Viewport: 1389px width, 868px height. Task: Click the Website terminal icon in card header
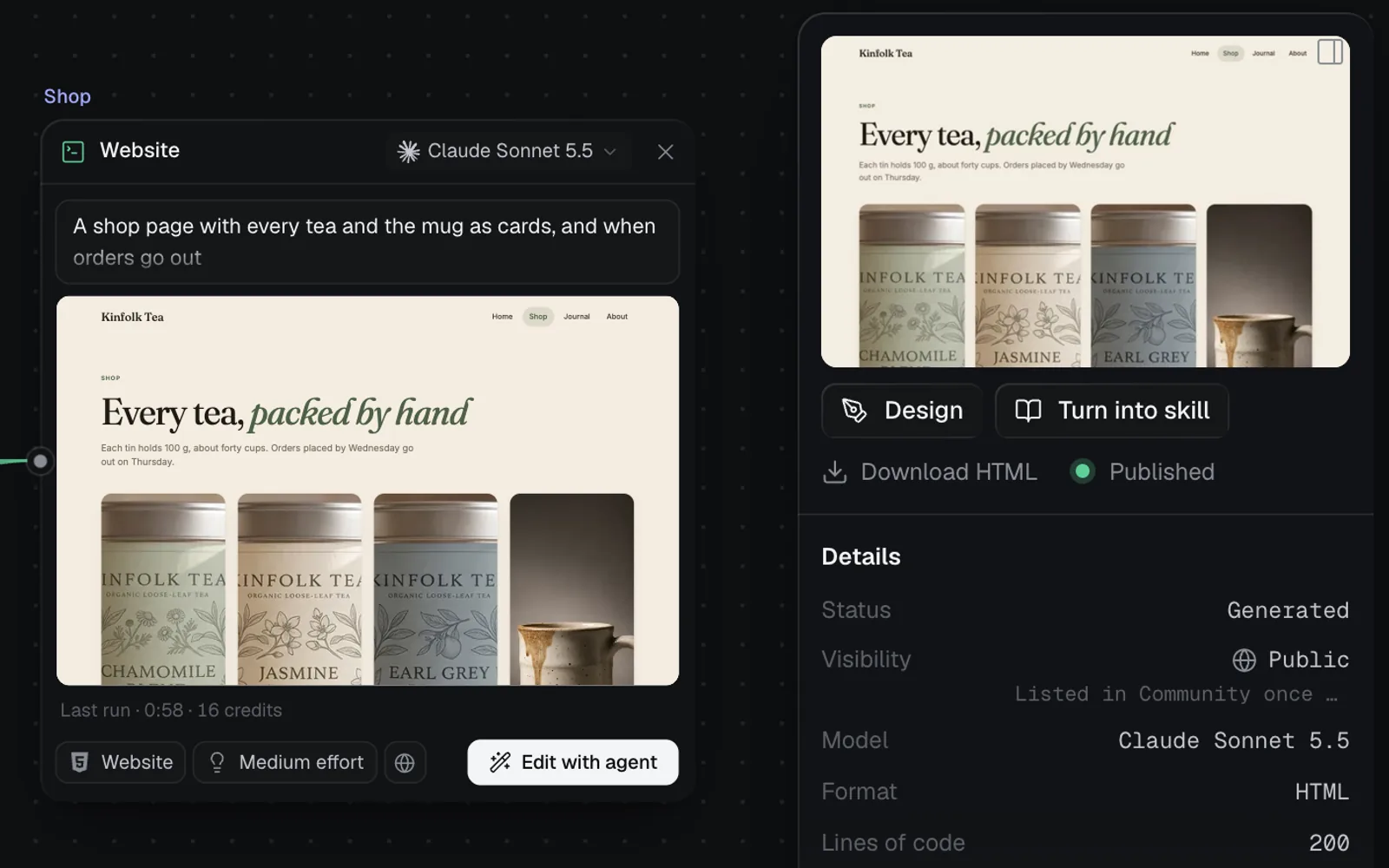73,152
